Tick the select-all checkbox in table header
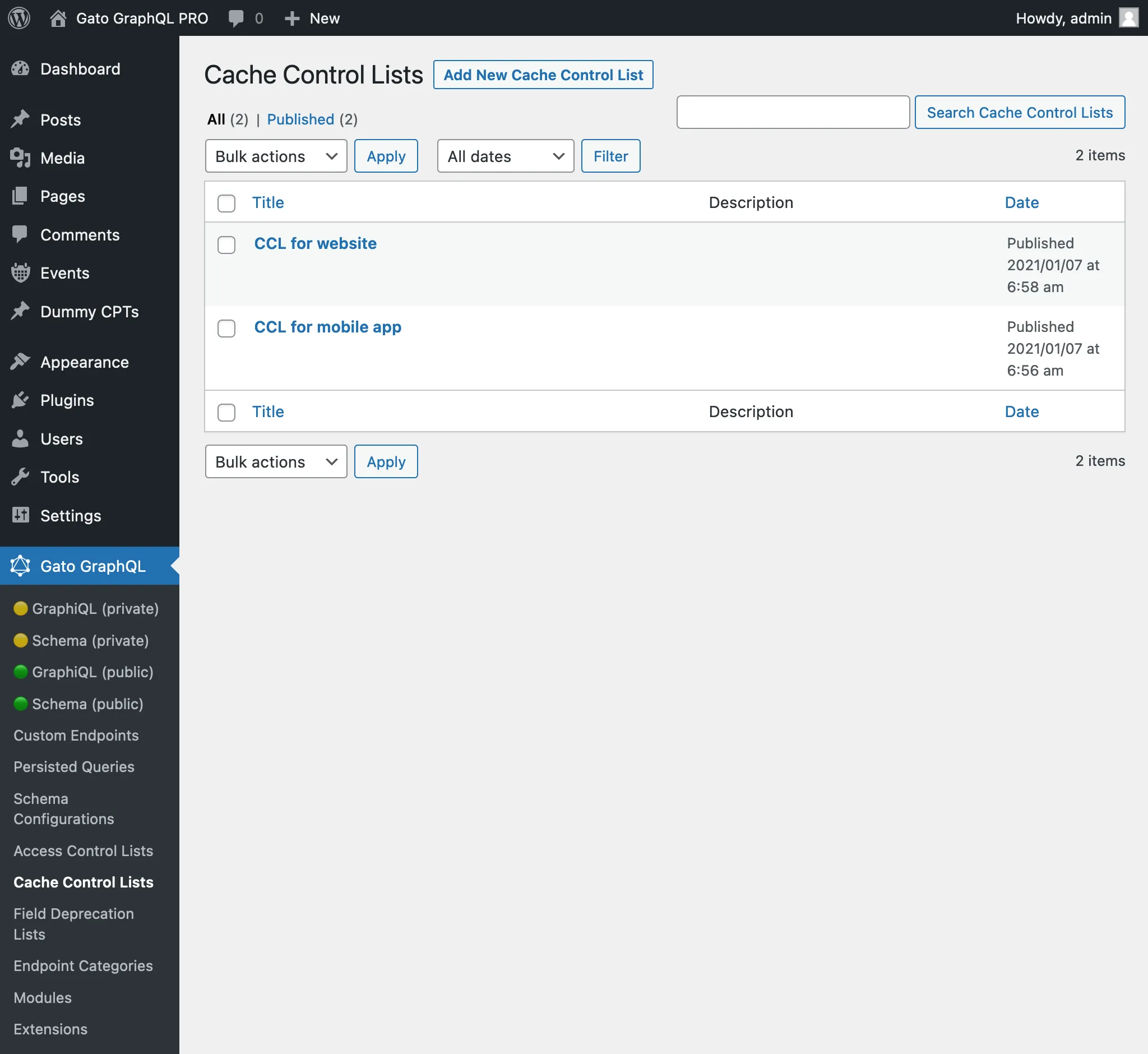This screenshot has height=1054, width=1148. coord(226,203)
